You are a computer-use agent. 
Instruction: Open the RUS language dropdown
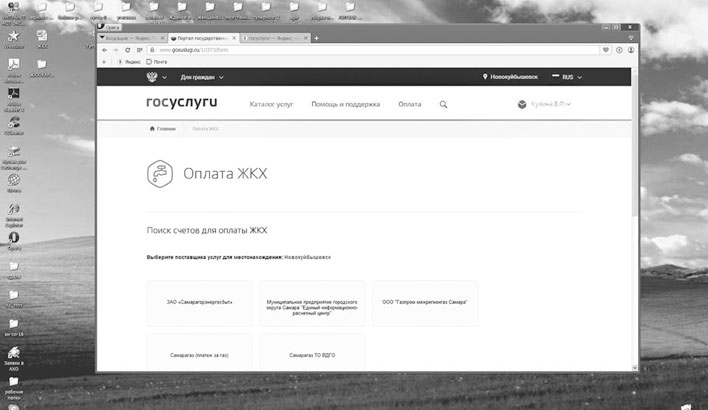tap(567, 77)
